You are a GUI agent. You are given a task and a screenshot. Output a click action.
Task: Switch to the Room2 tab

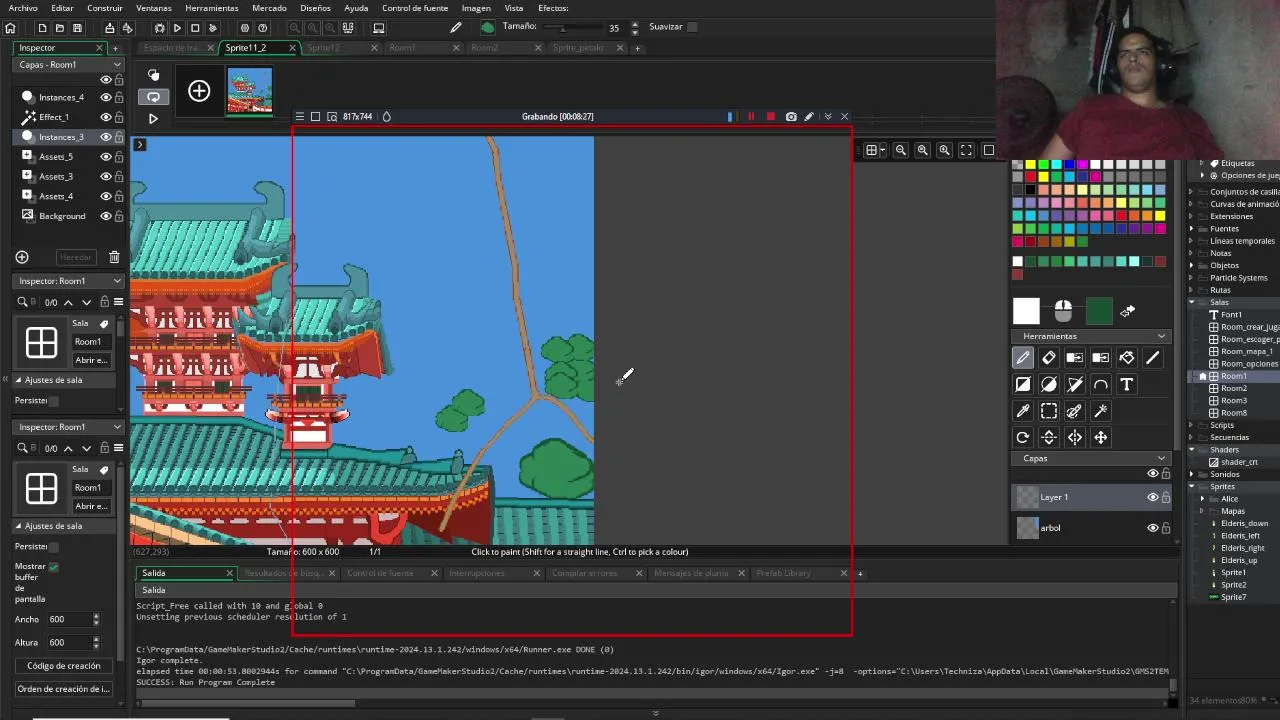coord(484,48)
